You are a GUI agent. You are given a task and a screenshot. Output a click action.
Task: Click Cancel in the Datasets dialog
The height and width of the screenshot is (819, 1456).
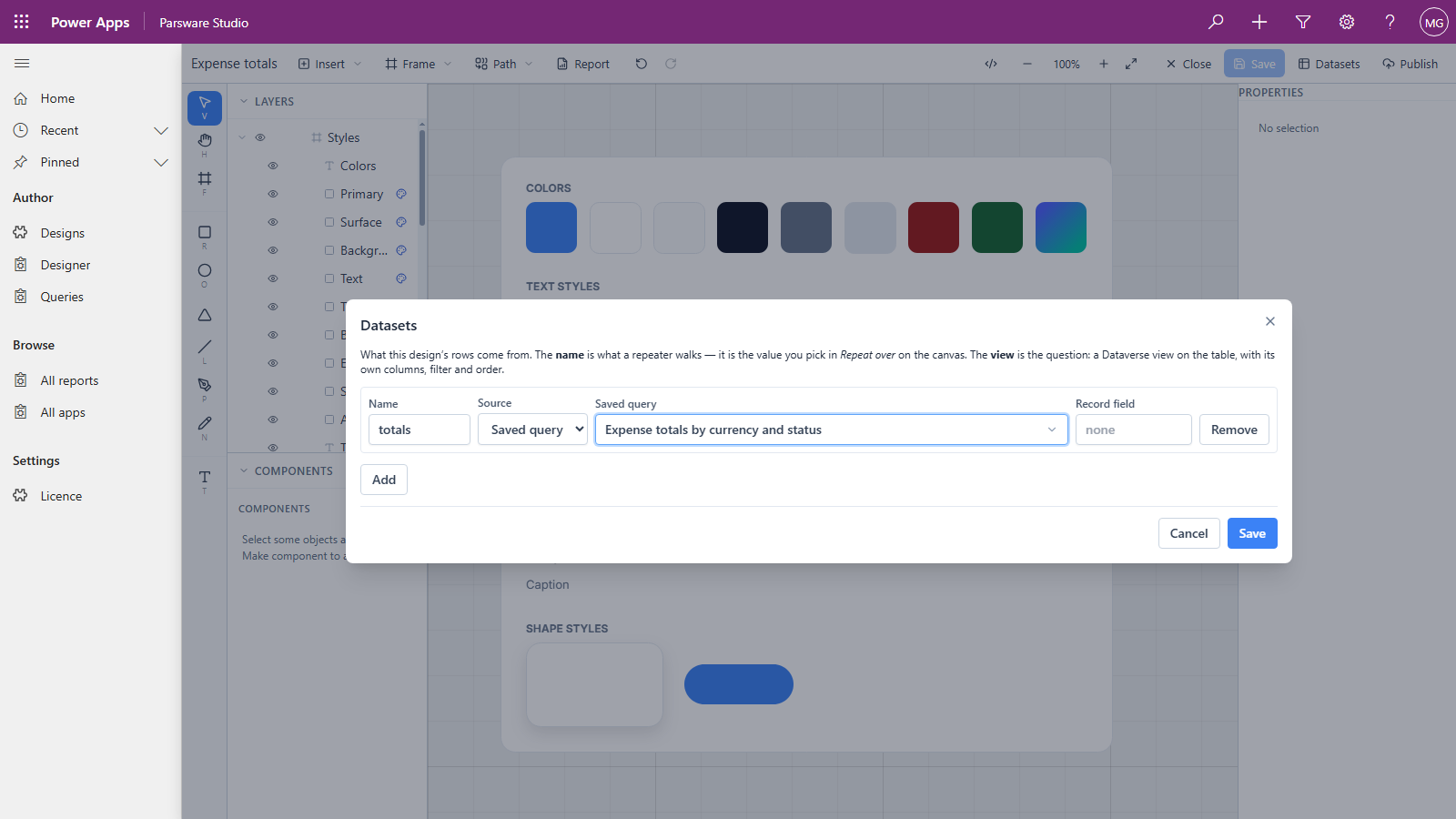(1189, 533)
